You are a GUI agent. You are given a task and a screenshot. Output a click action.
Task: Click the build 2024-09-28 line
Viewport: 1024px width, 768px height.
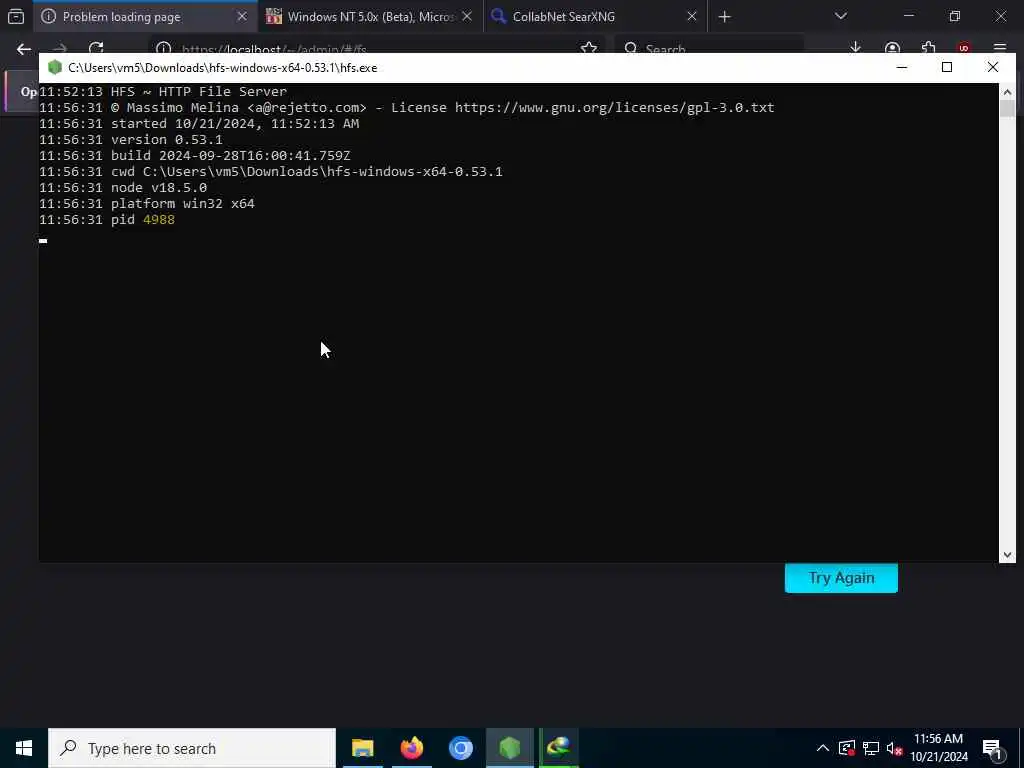pos(231,155)
